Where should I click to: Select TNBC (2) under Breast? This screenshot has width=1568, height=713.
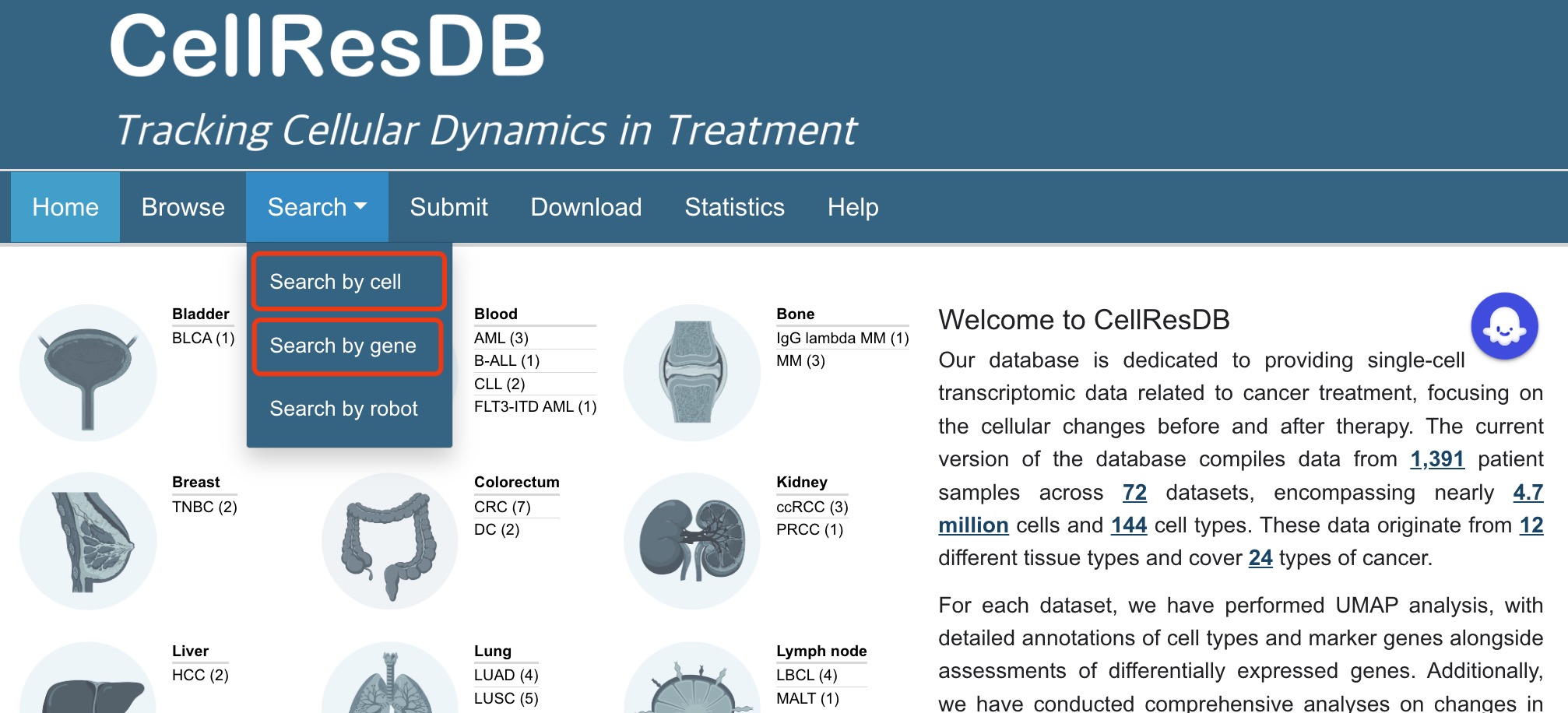tap(205, 507)
